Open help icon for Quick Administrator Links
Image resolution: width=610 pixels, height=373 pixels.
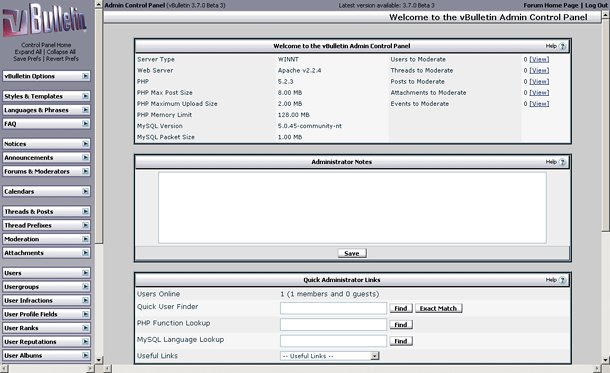pyautogui.click(x=563, y=280)
